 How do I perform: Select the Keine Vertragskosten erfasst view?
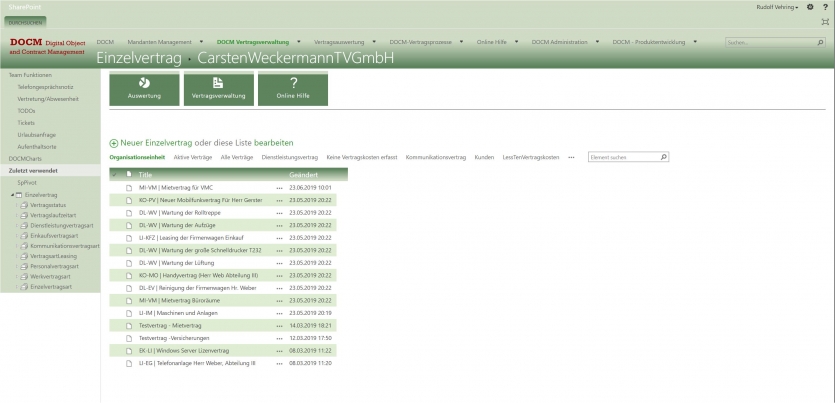pos(362,158)
